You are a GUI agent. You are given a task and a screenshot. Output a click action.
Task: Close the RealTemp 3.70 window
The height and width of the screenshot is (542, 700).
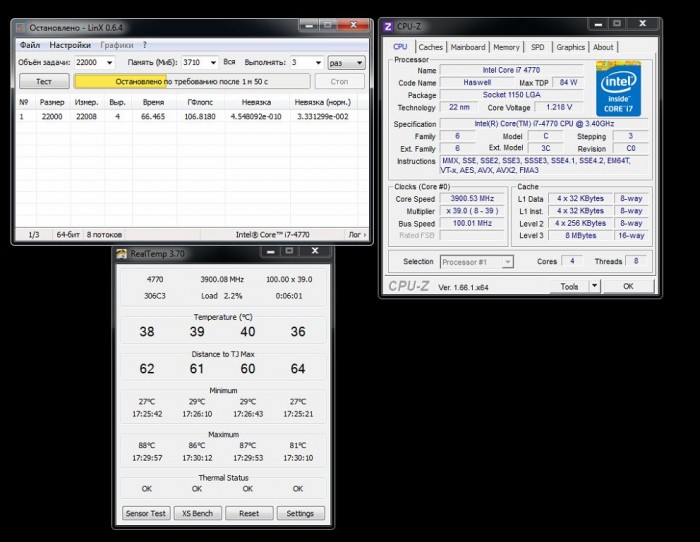pyautogui.click(x=315, y=251)
